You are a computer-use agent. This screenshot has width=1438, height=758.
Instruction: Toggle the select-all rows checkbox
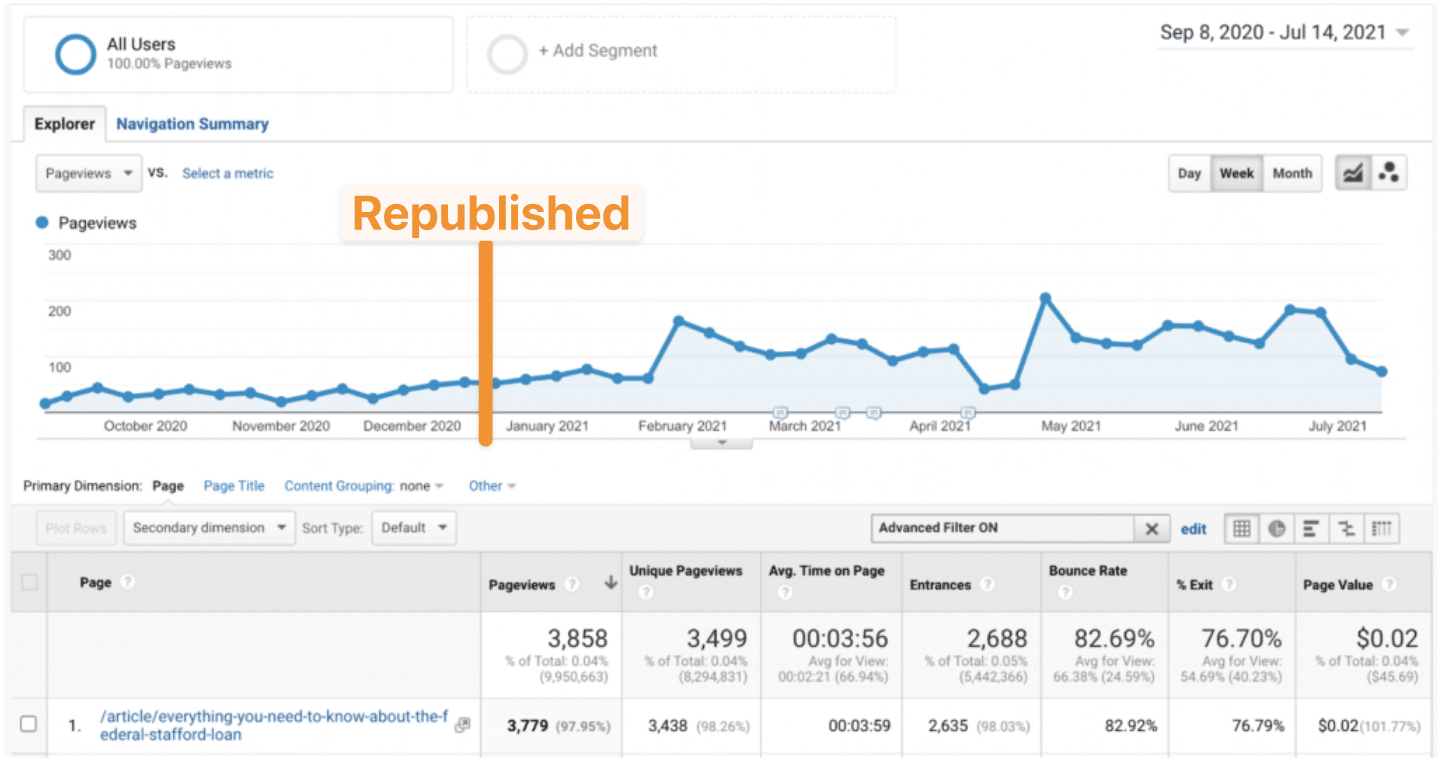29,582
